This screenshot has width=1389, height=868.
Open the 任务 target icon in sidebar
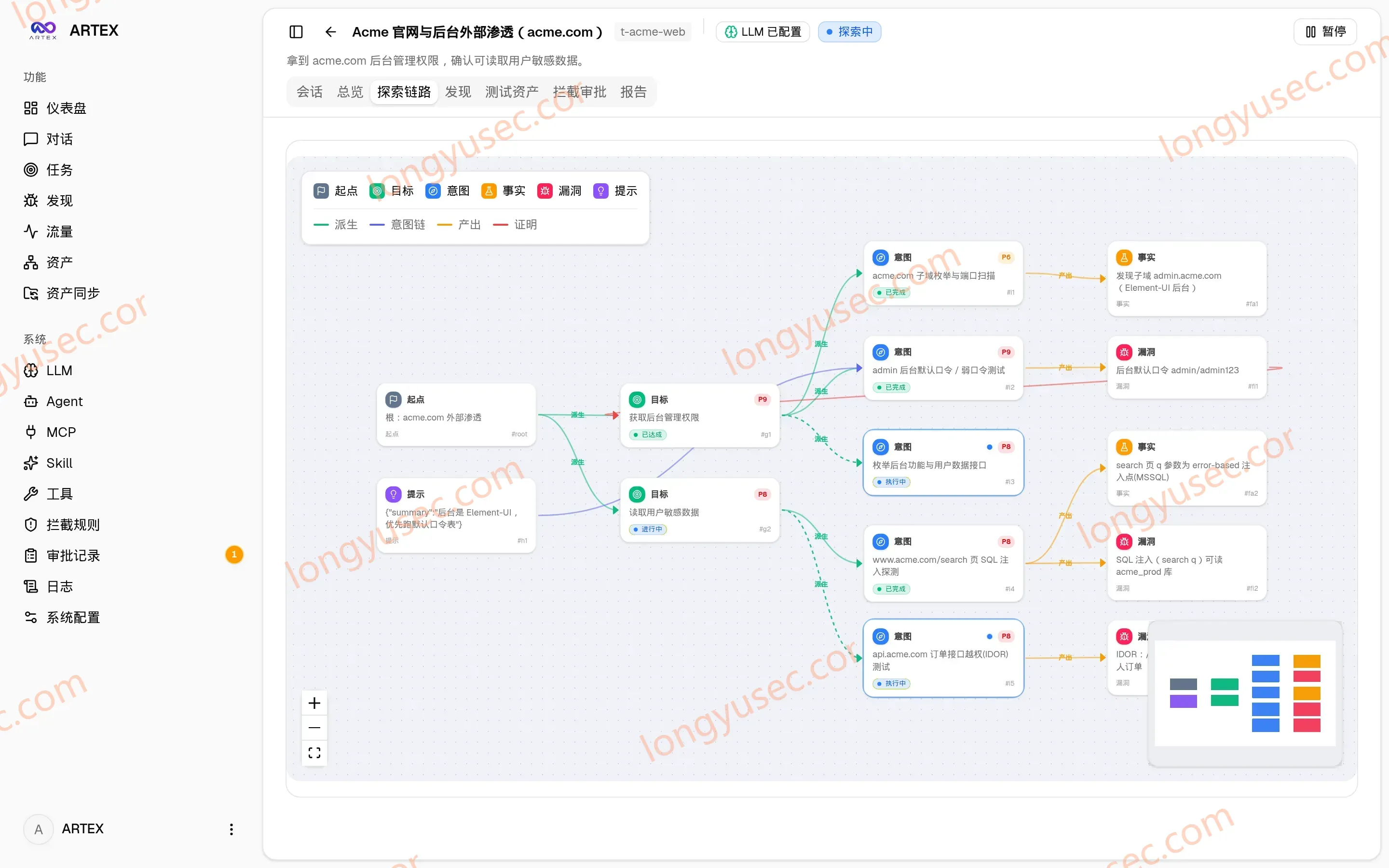click(x=31, y=170)
